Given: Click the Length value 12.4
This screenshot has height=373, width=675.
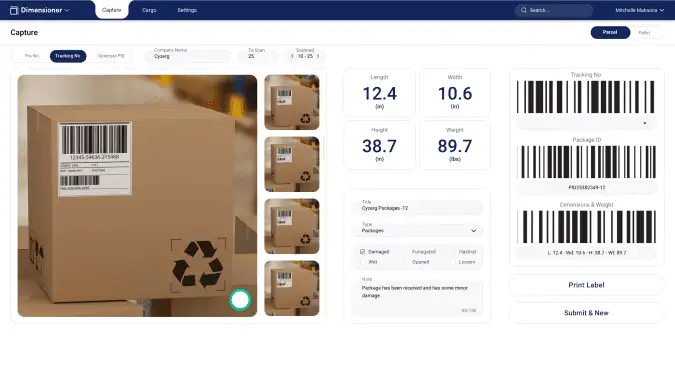Looking at the screenshot, I should tap(379, 93).
